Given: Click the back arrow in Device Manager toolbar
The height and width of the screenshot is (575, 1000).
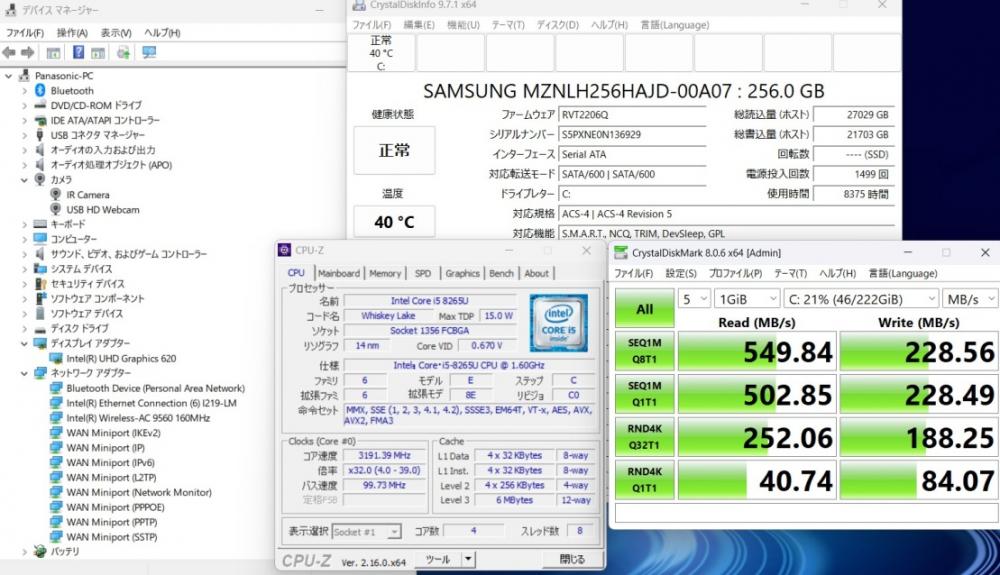Looking at the screenshot, I should click(x=9, y=52).
